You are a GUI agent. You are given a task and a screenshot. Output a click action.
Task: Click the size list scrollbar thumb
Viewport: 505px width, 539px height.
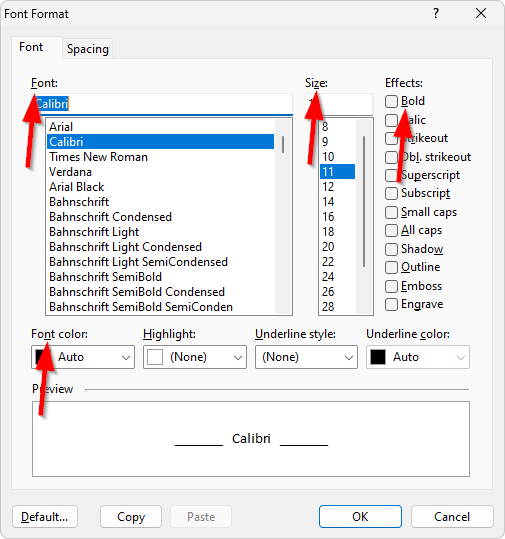point(364,201)
